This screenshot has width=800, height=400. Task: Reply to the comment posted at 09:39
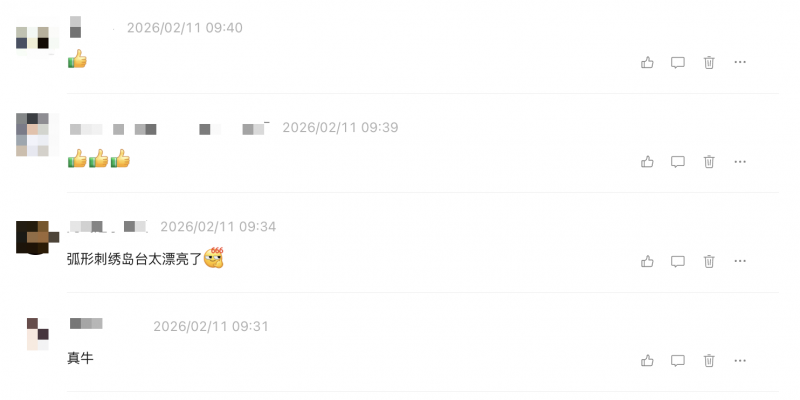pos(678,162)
